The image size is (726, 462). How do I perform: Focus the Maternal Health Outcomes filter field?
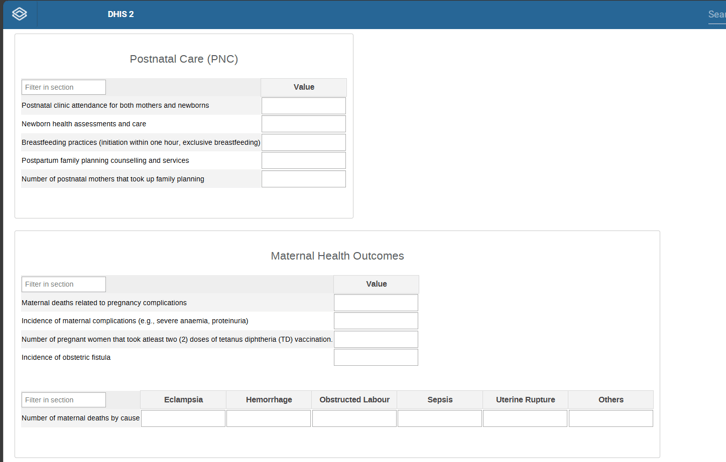pos(63,284)
